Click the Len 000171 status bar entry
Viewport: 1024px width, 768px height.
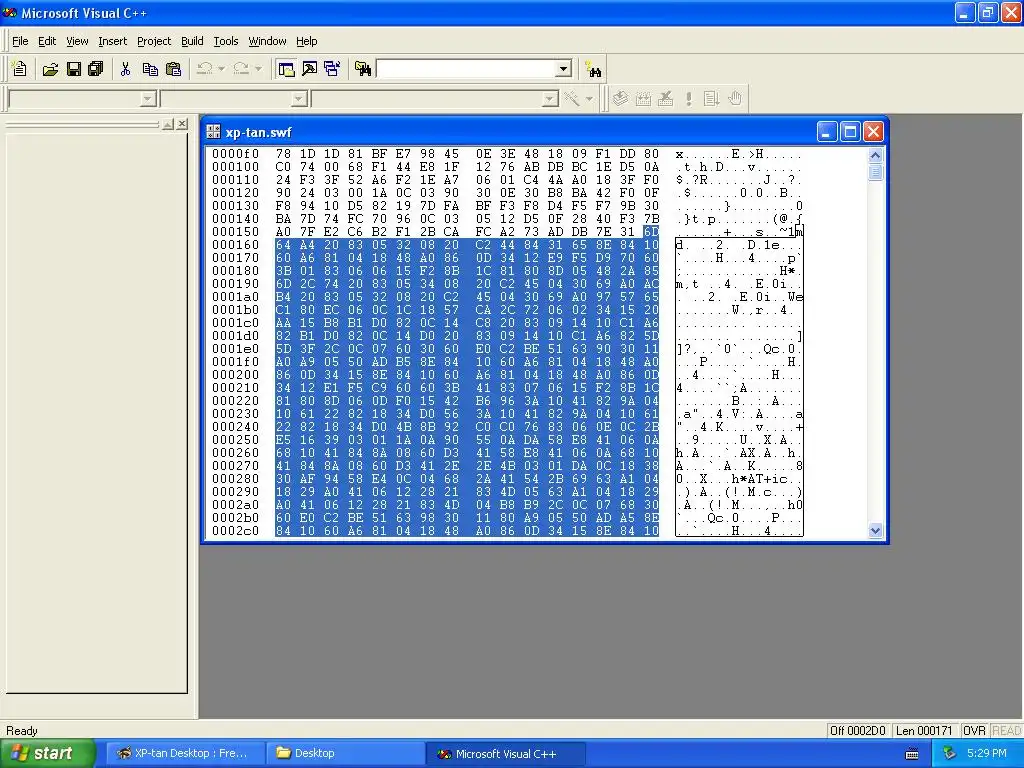(x=924, y=730)
